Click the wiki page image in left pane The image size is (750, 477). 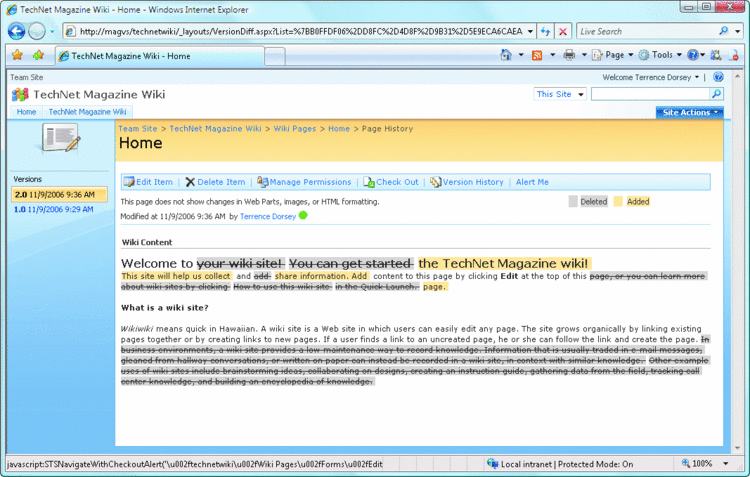tap(61, 138)
